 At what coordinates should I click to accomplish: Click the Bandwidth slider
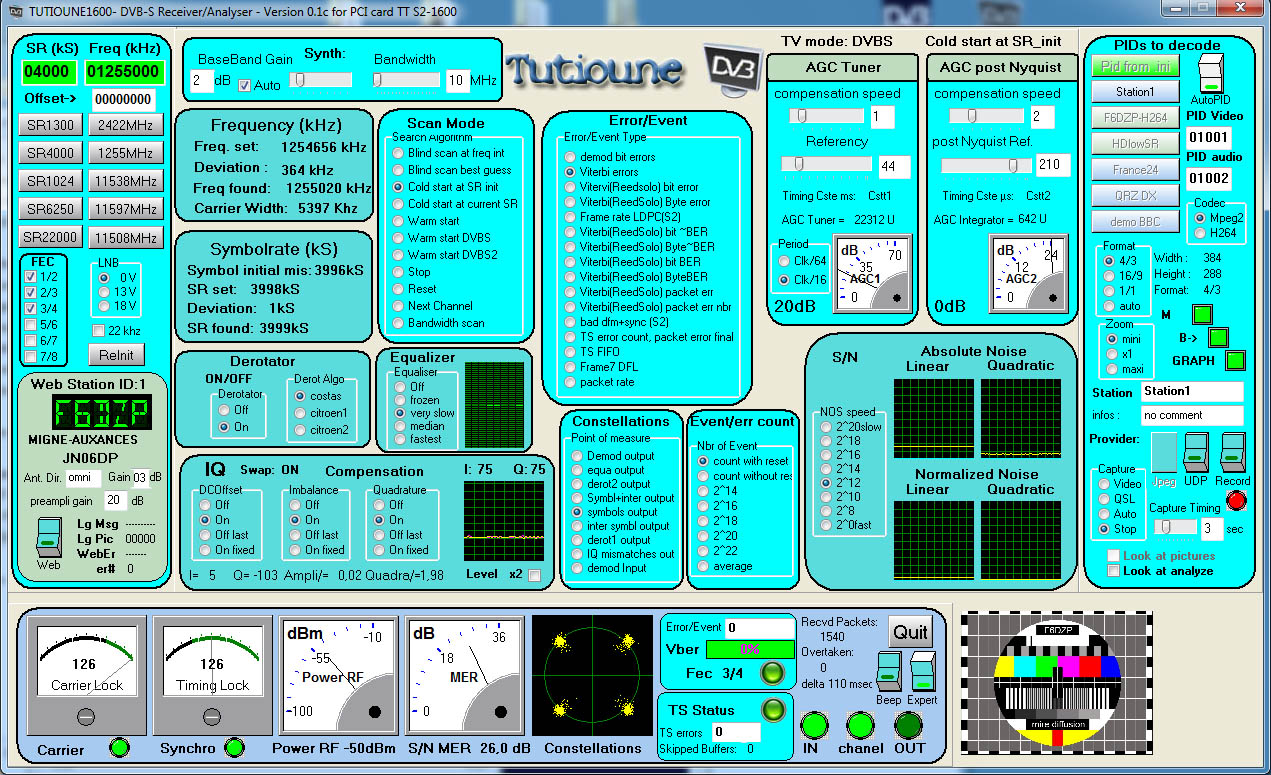407,80
